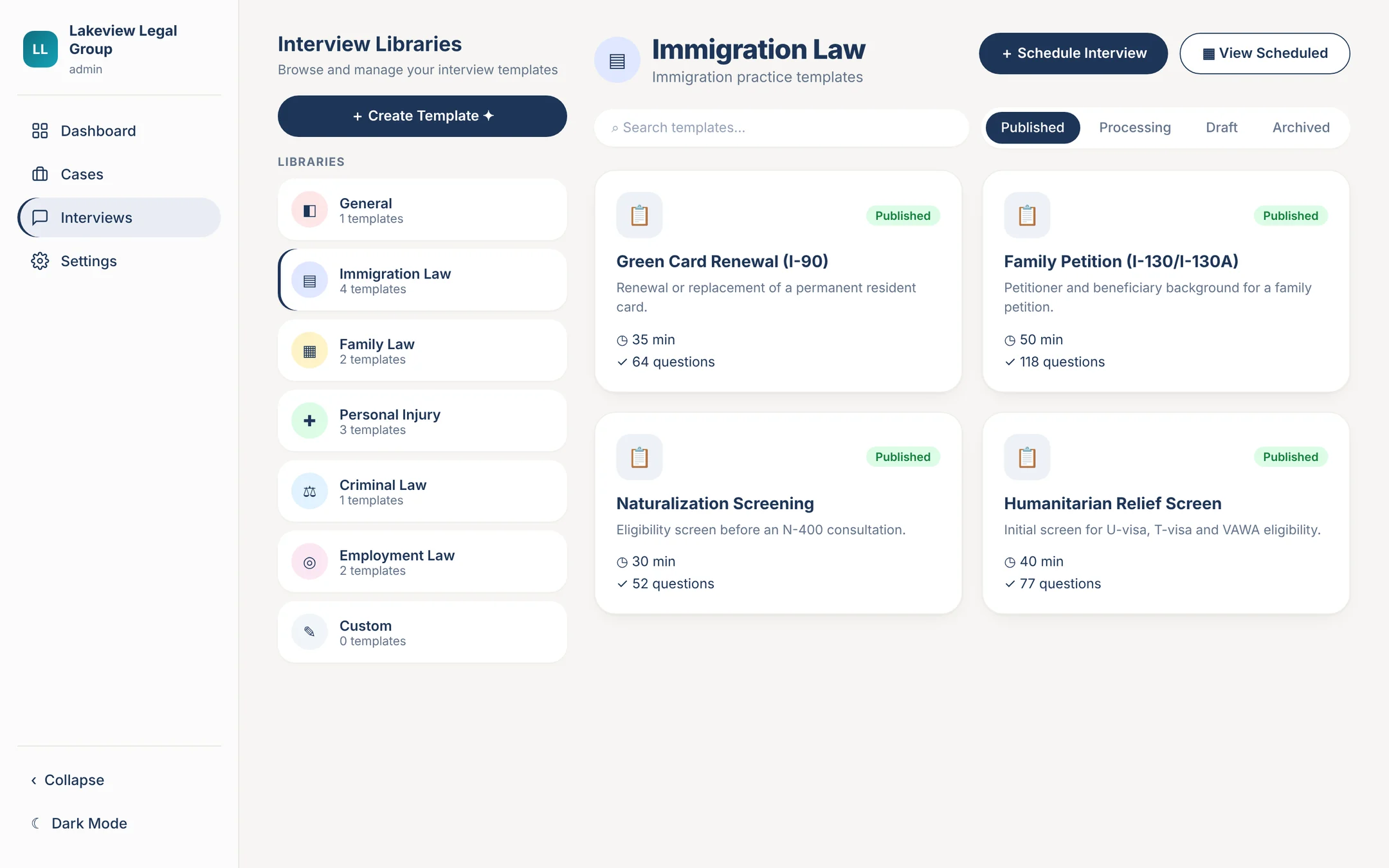Open the Green Card Renewal (I-90) template
This screenshot has width=1389, height=868.
[778, 281]
